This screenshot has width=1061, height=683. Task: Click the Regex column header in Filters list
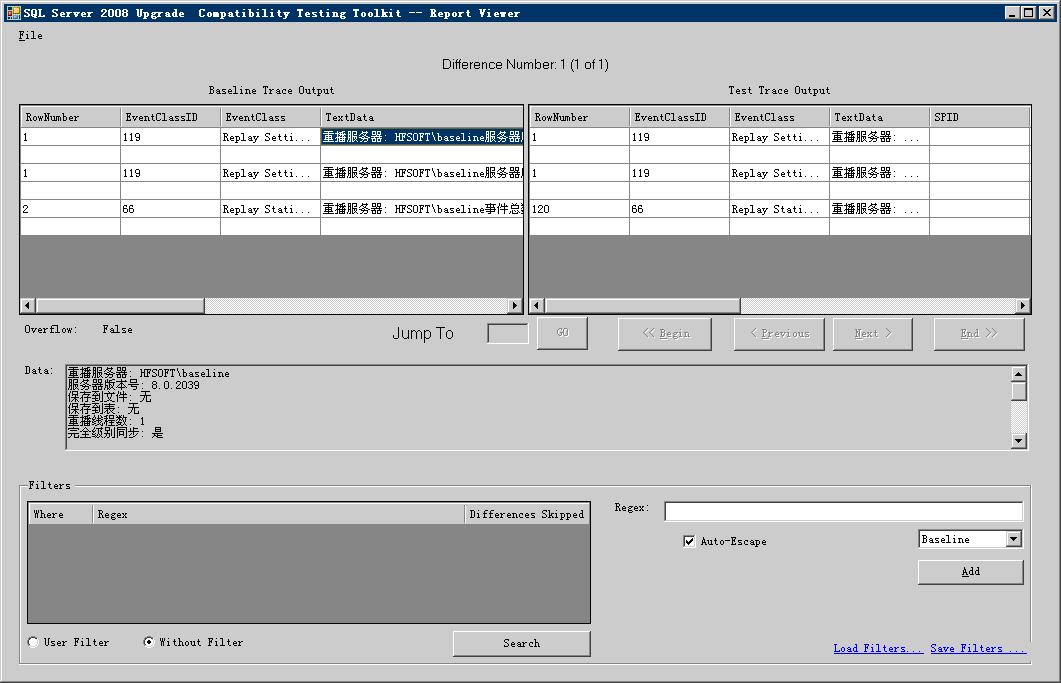coord(278,514)
